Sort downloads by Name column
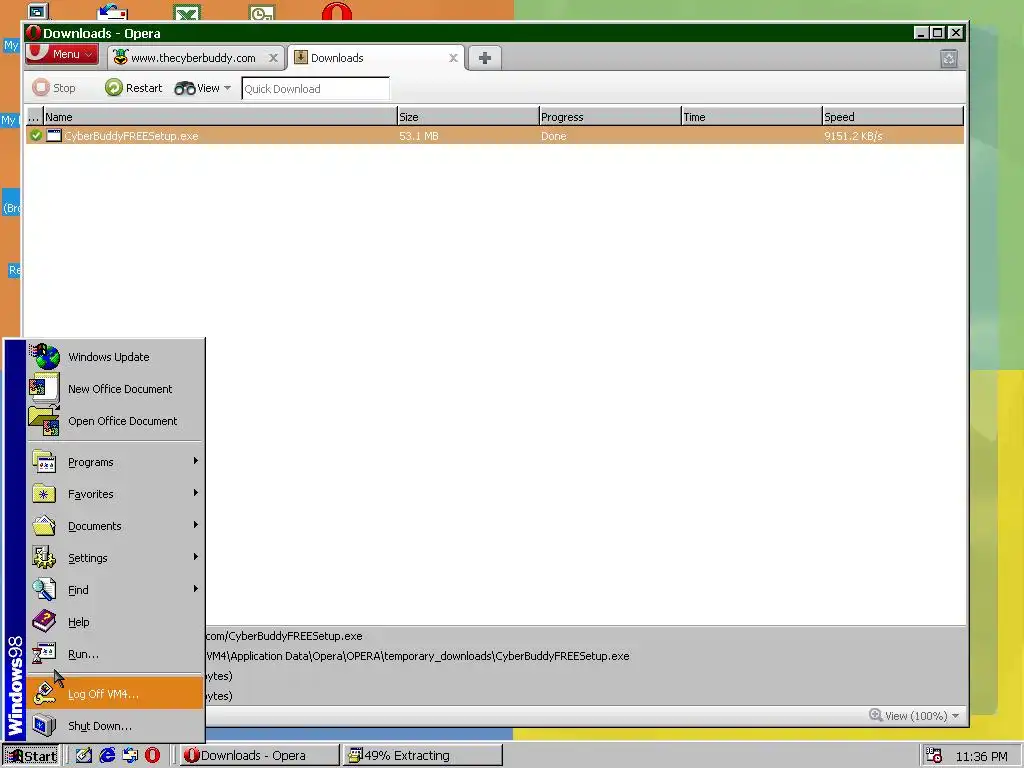The height and width of the screenshot is (768, 1024). tap(220, 116)
